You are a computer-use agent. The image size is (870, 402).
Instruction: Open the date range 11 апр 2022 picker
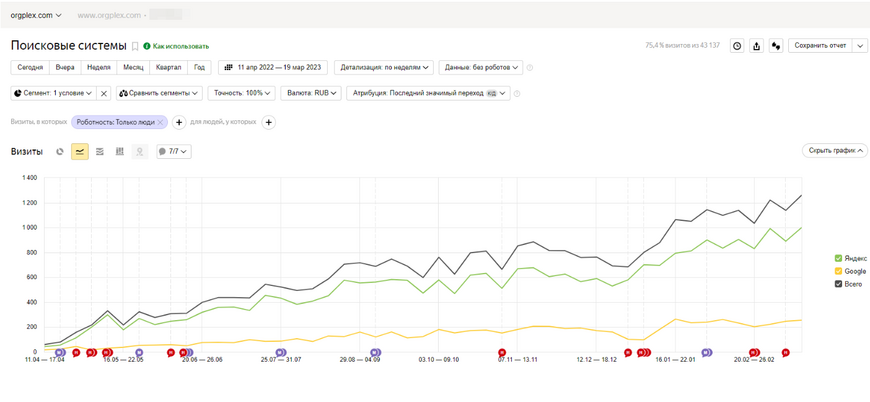(x=273, y=68)
